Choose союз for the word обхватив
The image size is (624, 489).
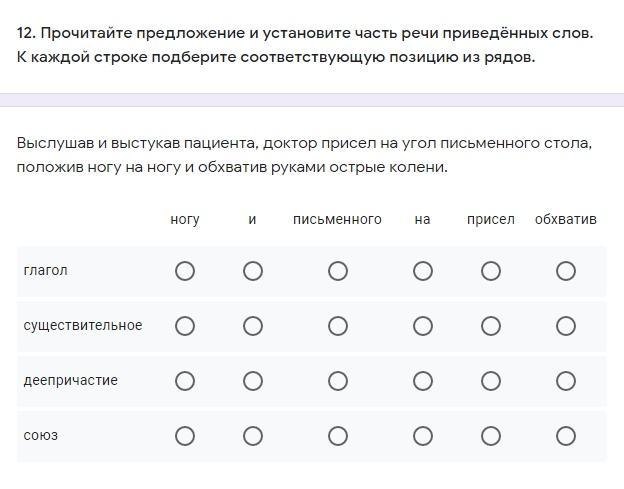click(566, 436)
